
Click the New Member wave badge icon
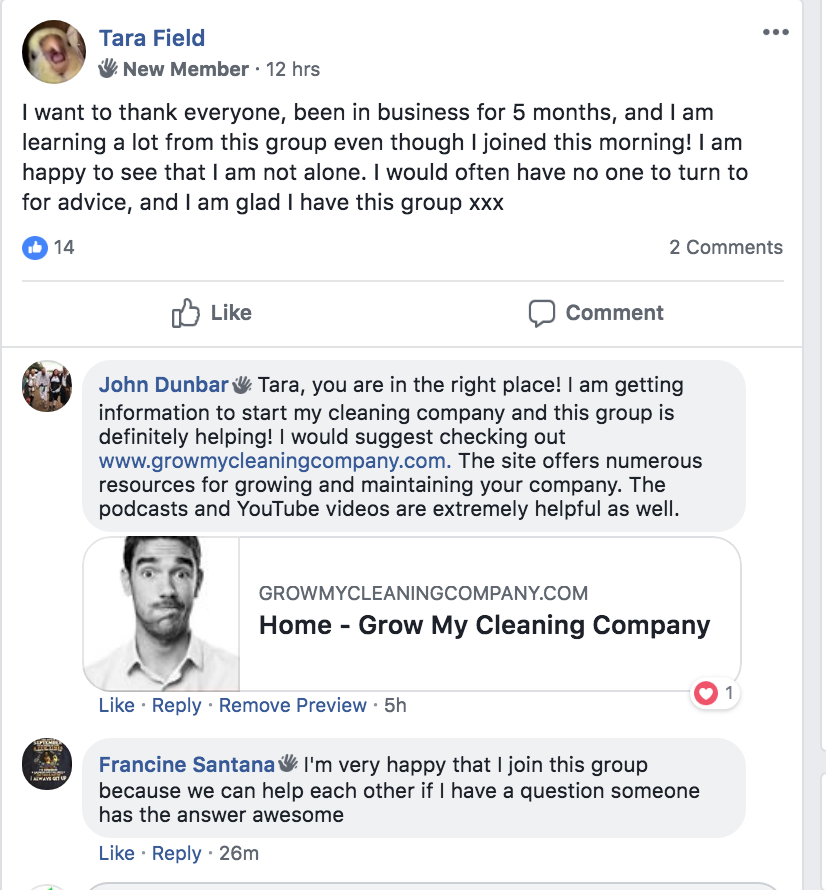(108, 69)
